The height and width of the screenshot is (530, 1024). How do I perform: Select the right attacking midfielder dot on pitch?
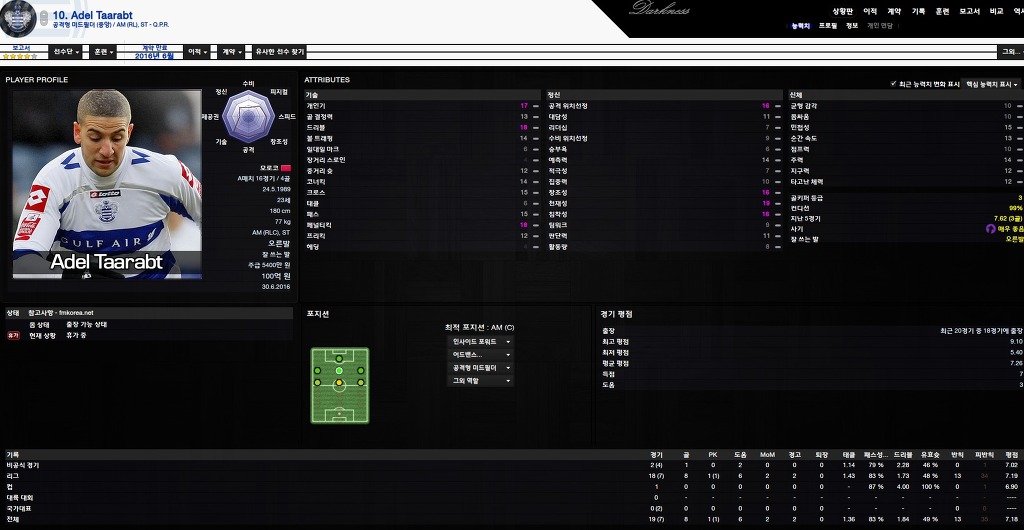click(360, 371)
